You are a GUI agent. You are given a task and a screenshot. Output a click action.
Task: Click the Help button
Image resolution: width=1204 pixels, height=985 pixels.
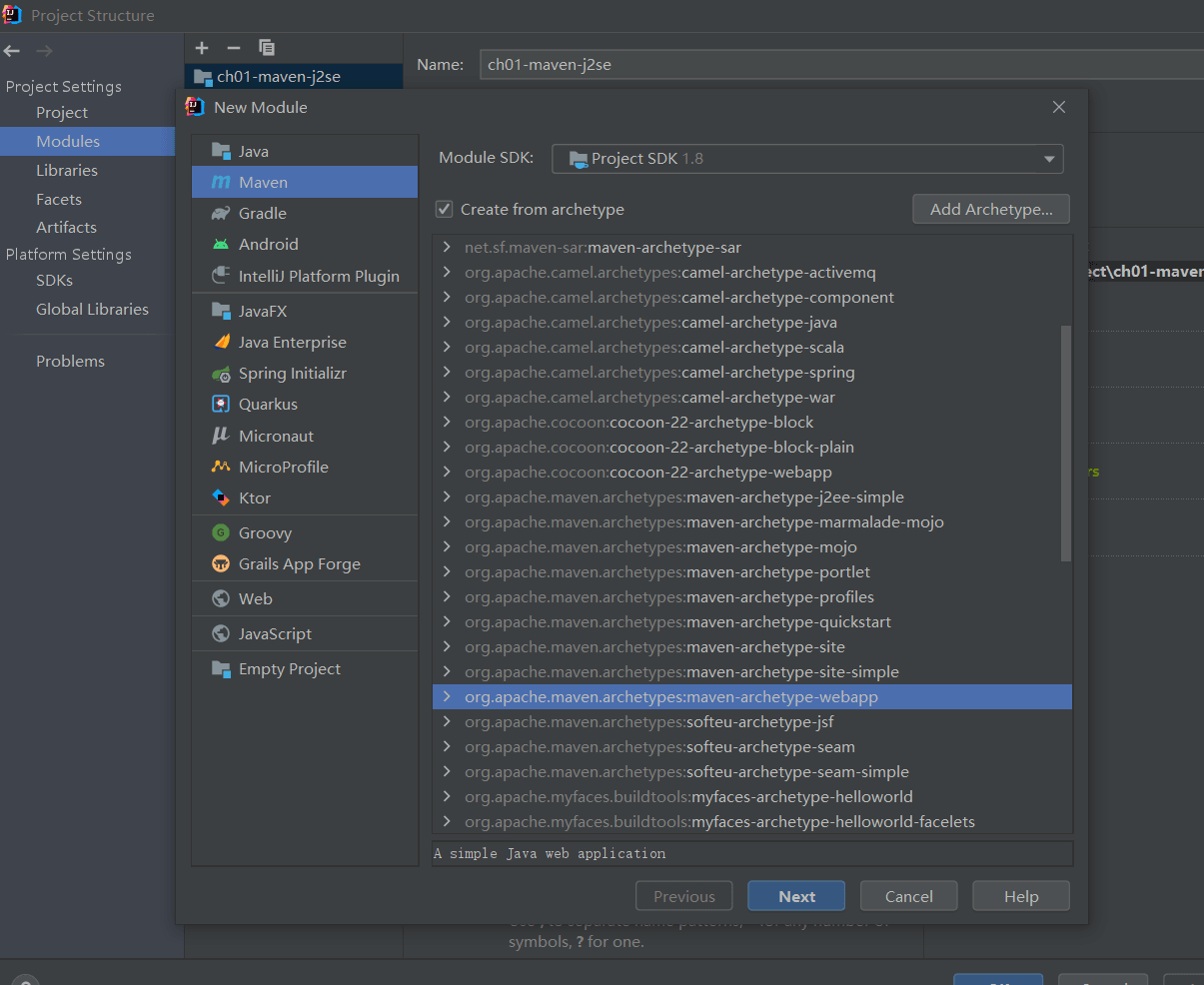(1021, 896)
